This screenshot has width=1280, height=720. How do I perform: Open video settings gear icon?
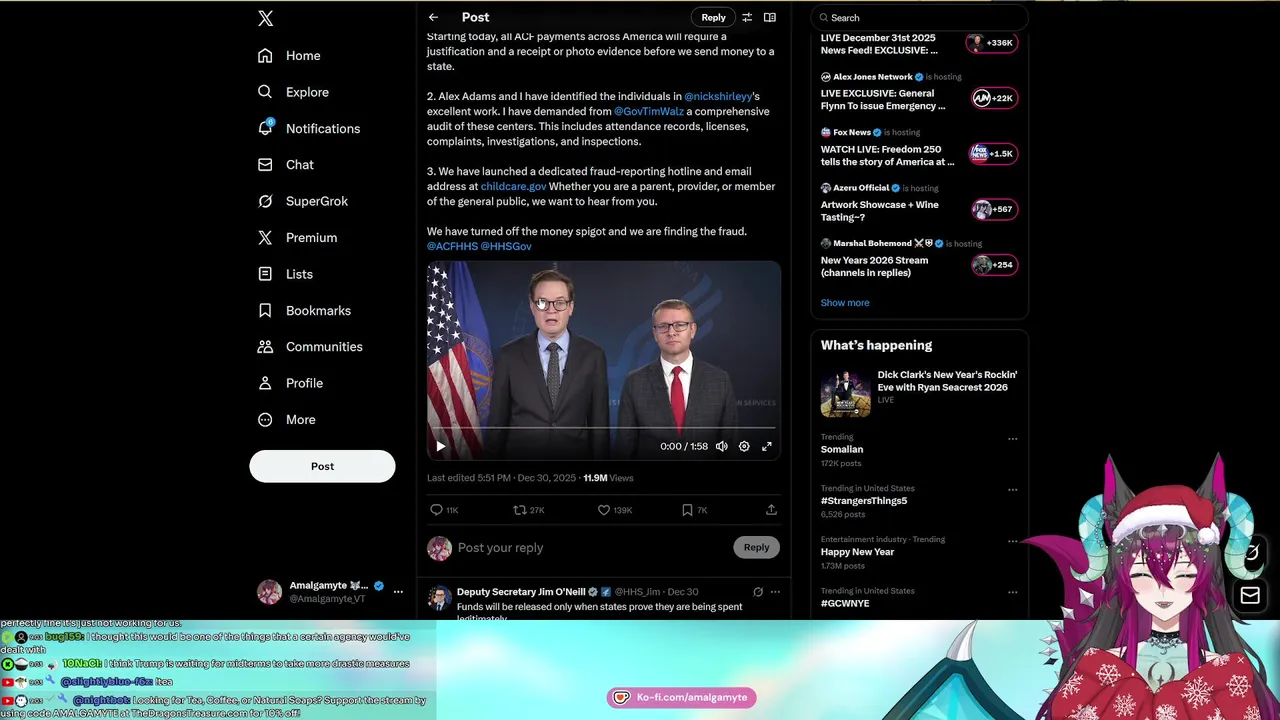[744, 447]
